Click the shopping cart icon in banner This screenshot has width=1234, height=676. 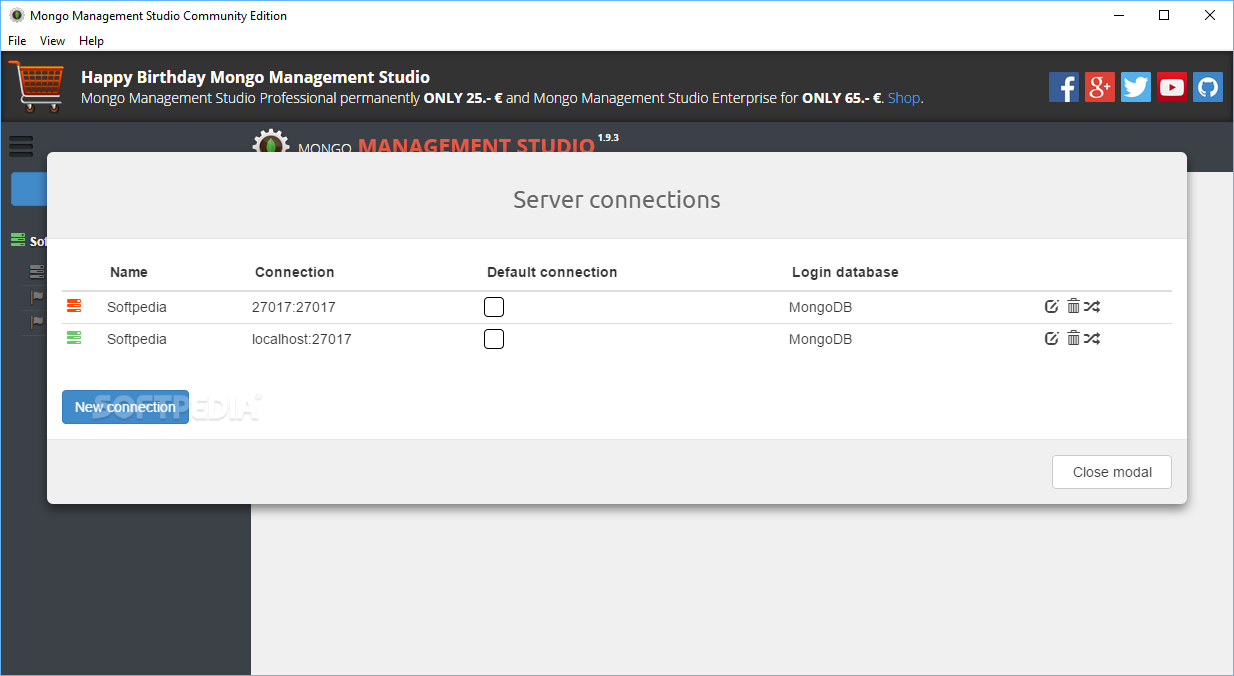point(36,86)
